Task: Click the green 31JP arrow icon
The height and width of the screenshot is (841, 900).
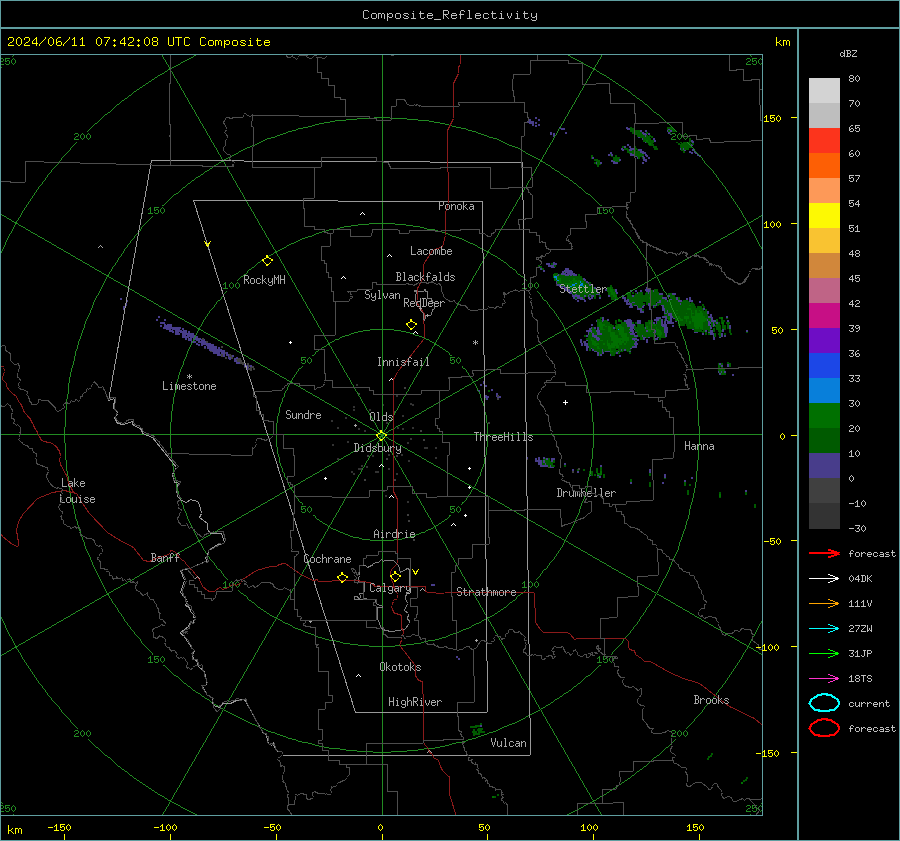Action: pos(824,653)
